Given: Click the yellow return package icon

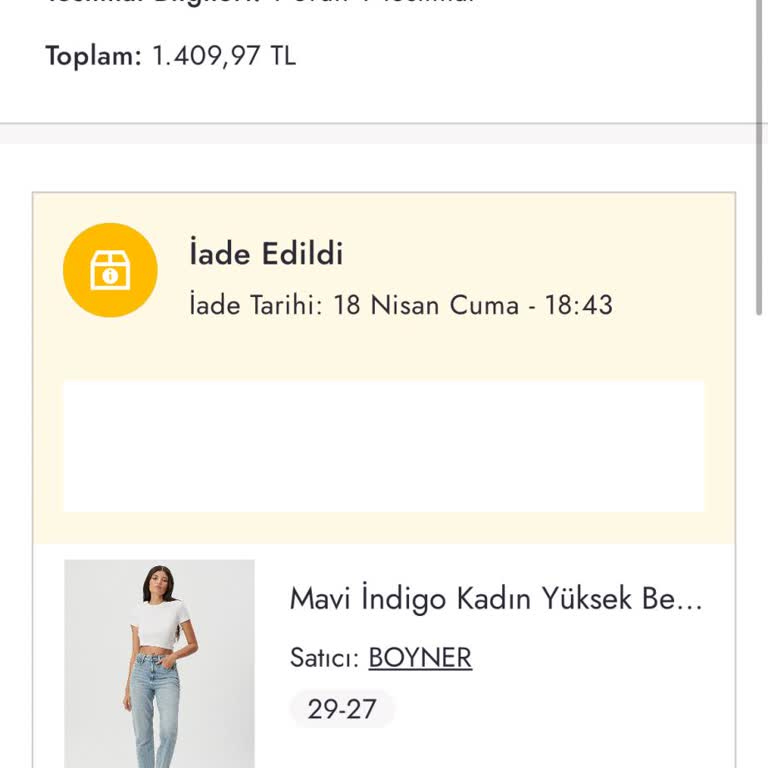Looking at the screenshot, I should (x=110, y=270).
